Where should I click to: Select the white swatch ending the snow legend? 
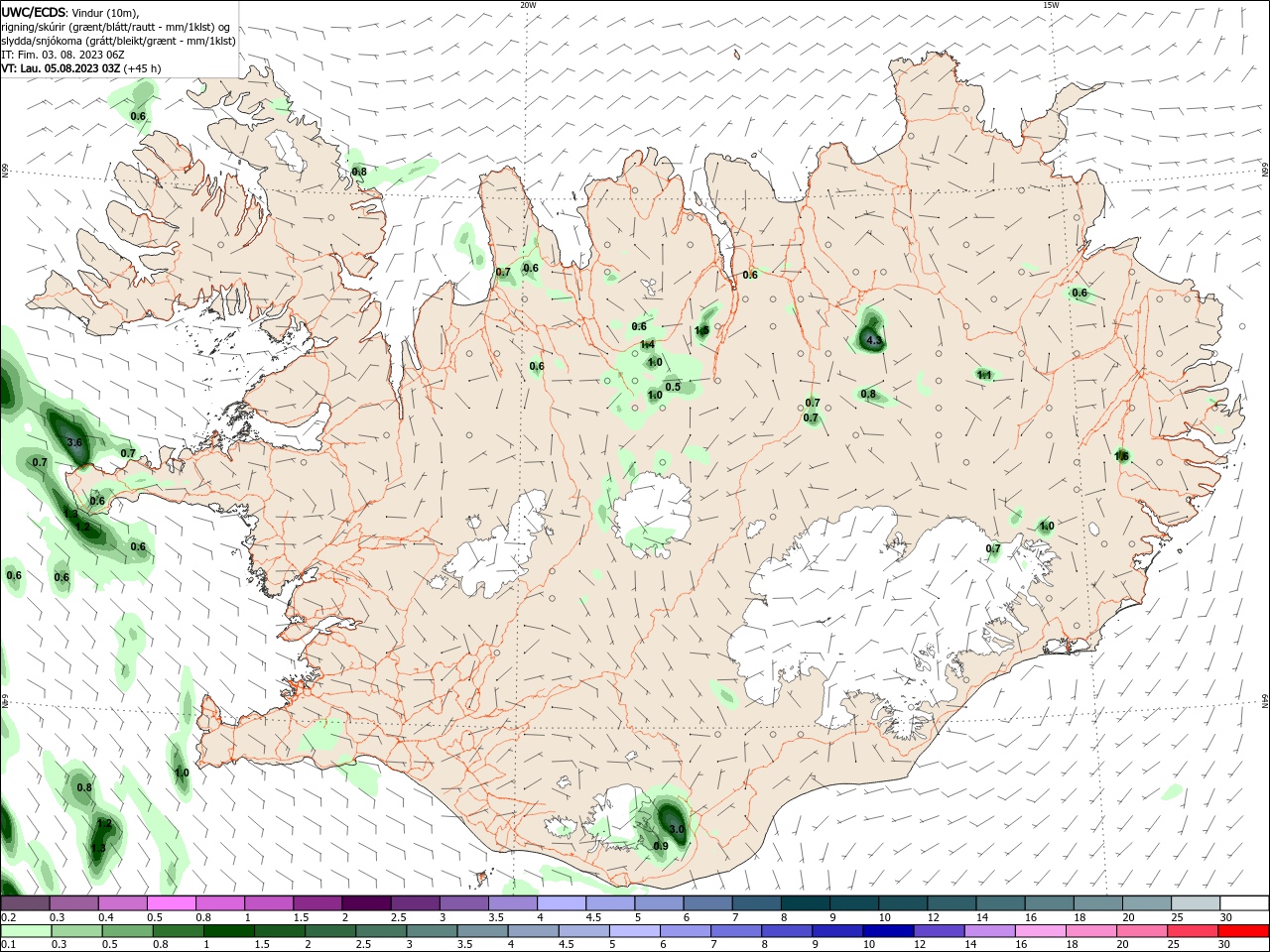point(1243,903)
